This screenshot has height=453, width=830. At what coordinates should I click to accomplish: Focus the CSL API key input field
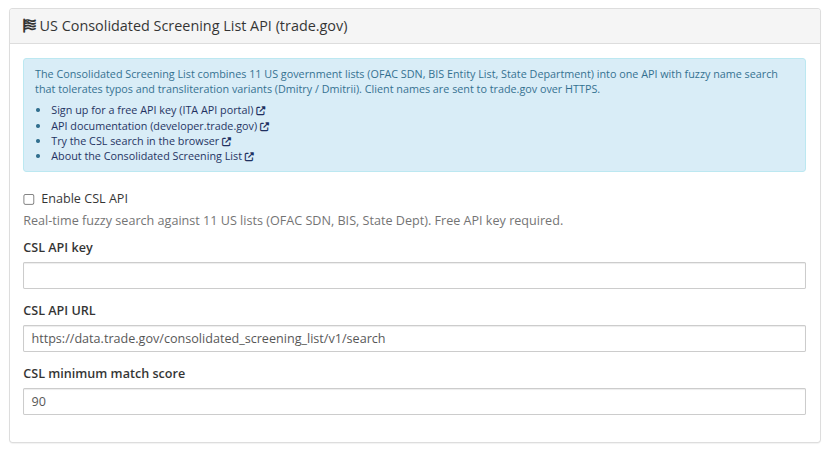click(414, 276)
